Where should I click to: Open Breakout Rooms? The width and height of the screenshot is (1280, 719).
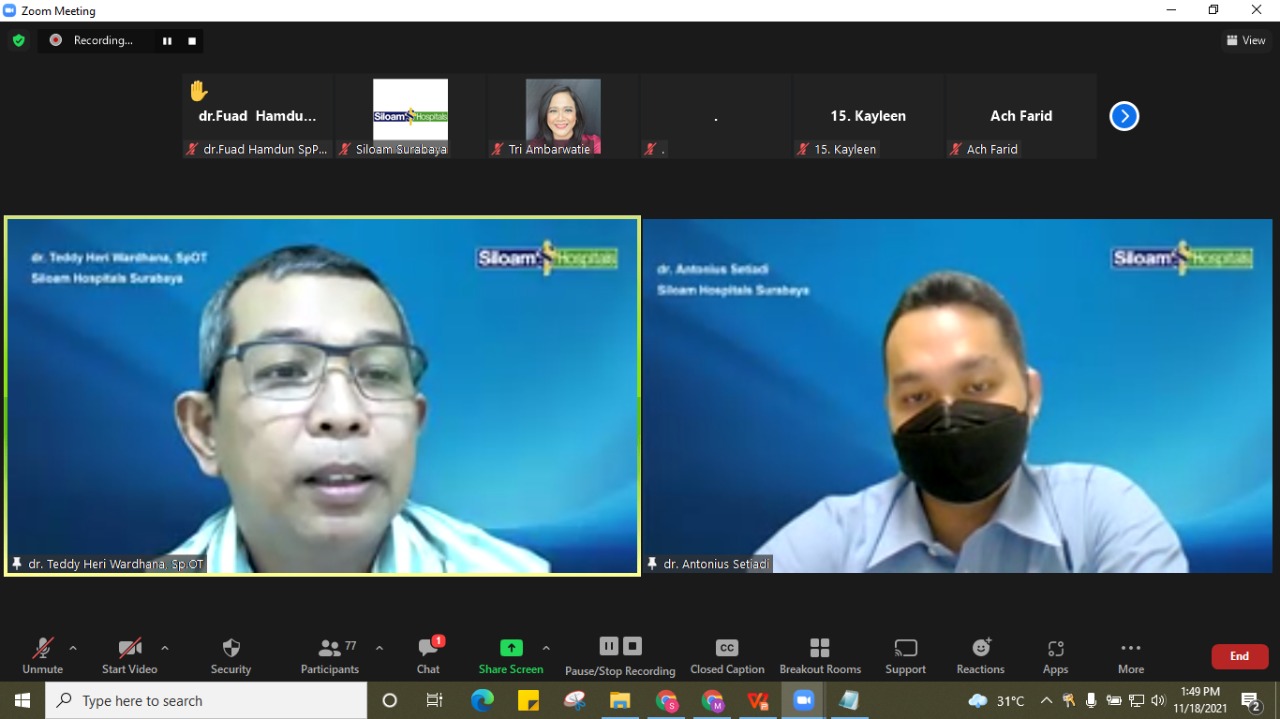pyautogui.click(x=820, y=655)
